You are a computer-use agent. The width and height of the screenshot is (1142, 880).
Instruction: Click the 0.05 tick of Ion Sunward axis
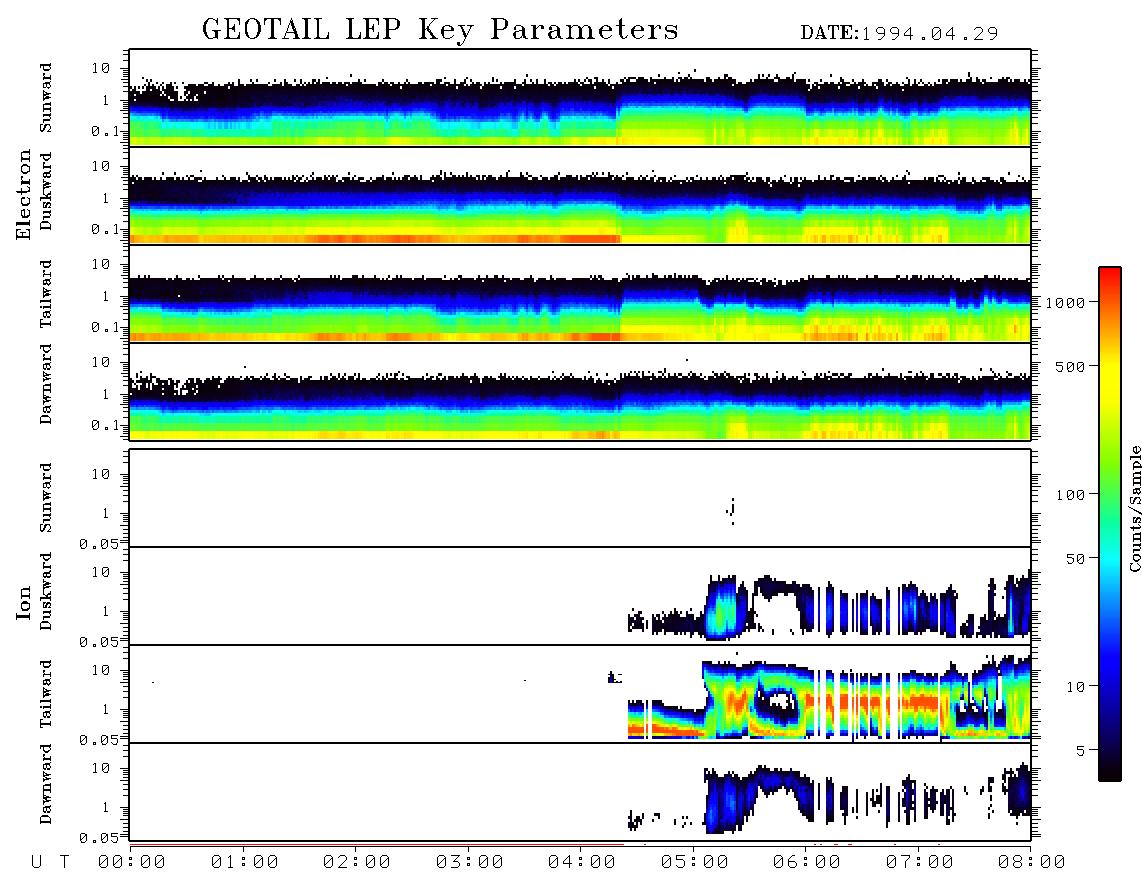[99, 544]
